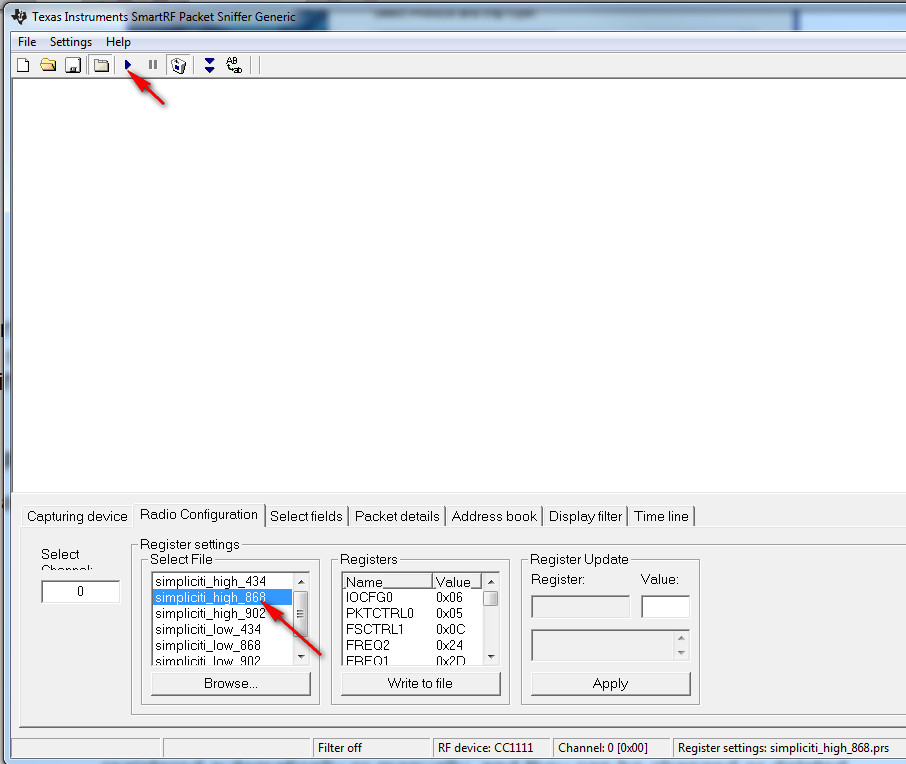Screen dimensions: 906x764
Task: Click the register description text box
Action: pyautogui.click(x=603, y=646)
